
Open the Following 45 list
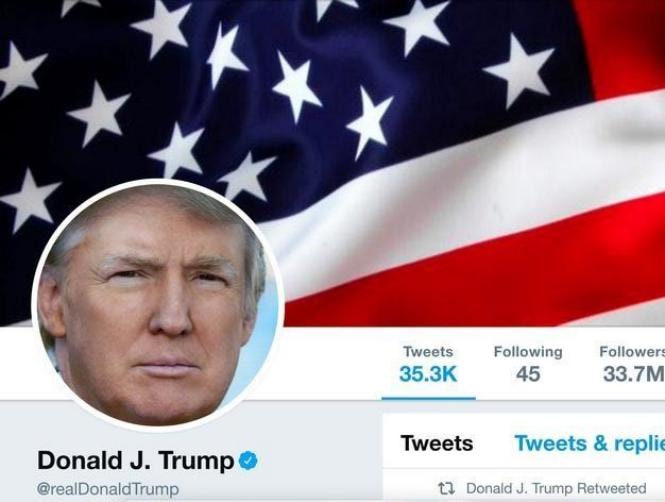click(x=528, y=365)
